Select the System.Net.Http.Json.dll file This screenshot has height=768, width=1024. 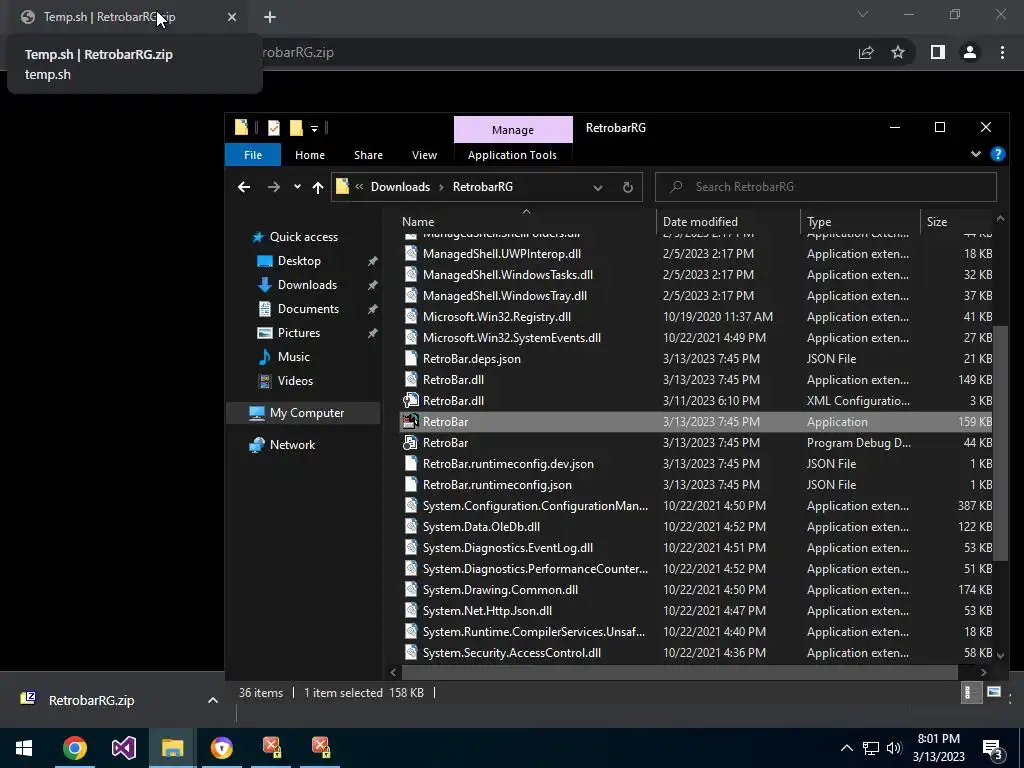coord(696,611)
